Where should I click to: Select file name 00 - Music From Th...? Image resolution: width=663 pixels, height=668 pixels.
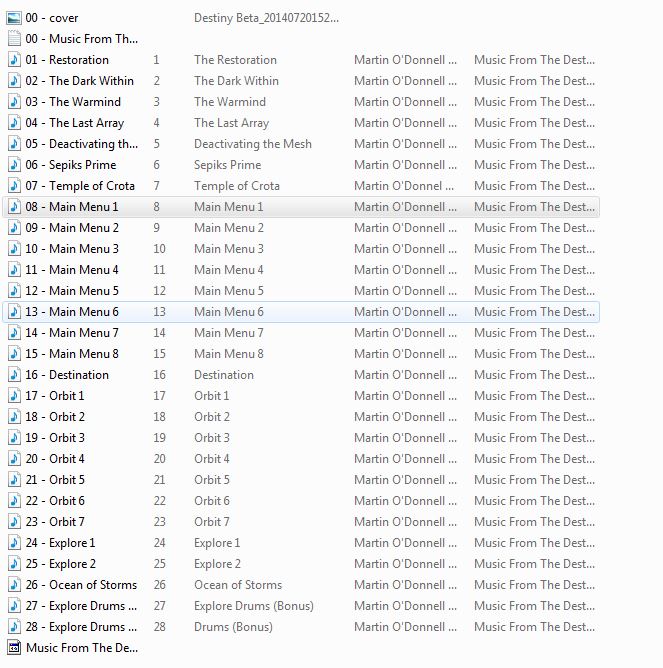coord(81,39)
